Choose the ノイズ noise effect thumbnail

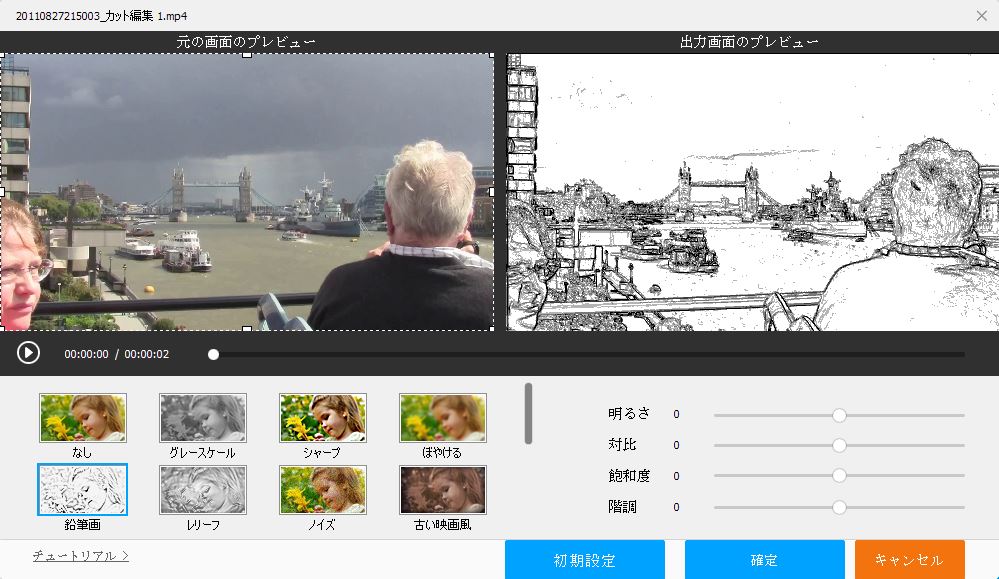tap(322, 489)
